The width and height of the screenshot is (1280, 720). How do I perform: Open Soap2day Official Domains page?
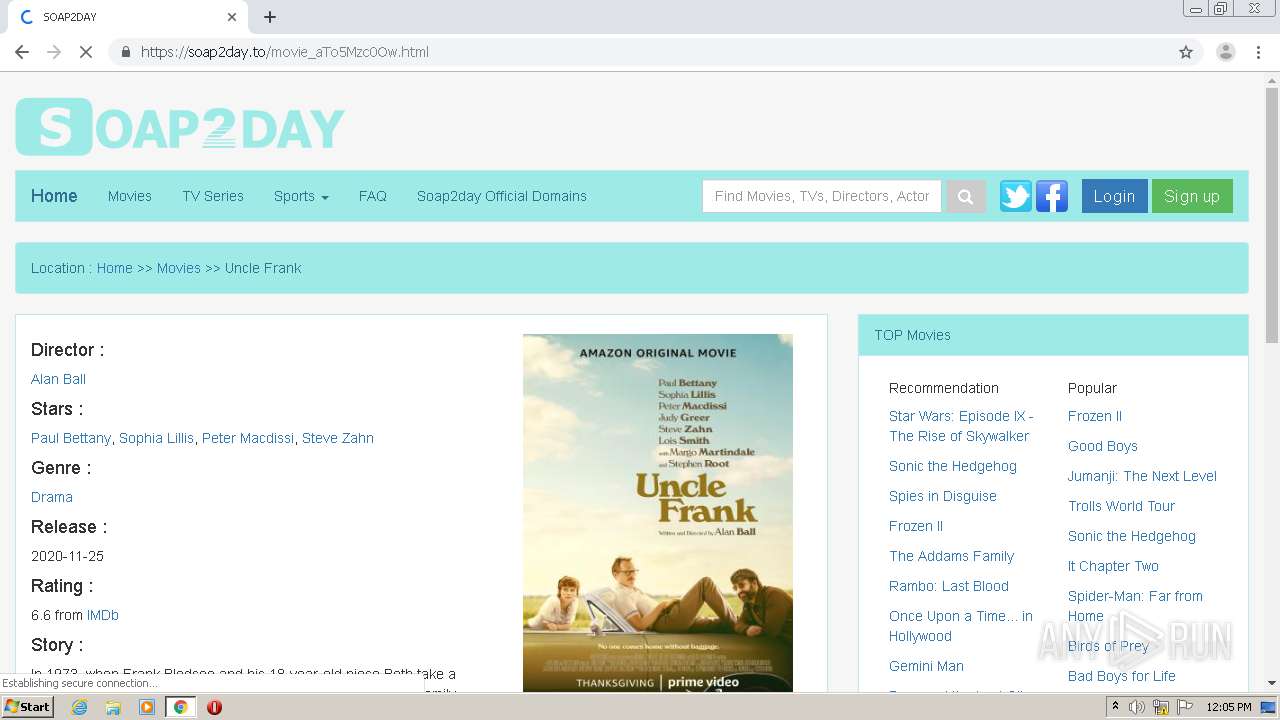point(502,196)
